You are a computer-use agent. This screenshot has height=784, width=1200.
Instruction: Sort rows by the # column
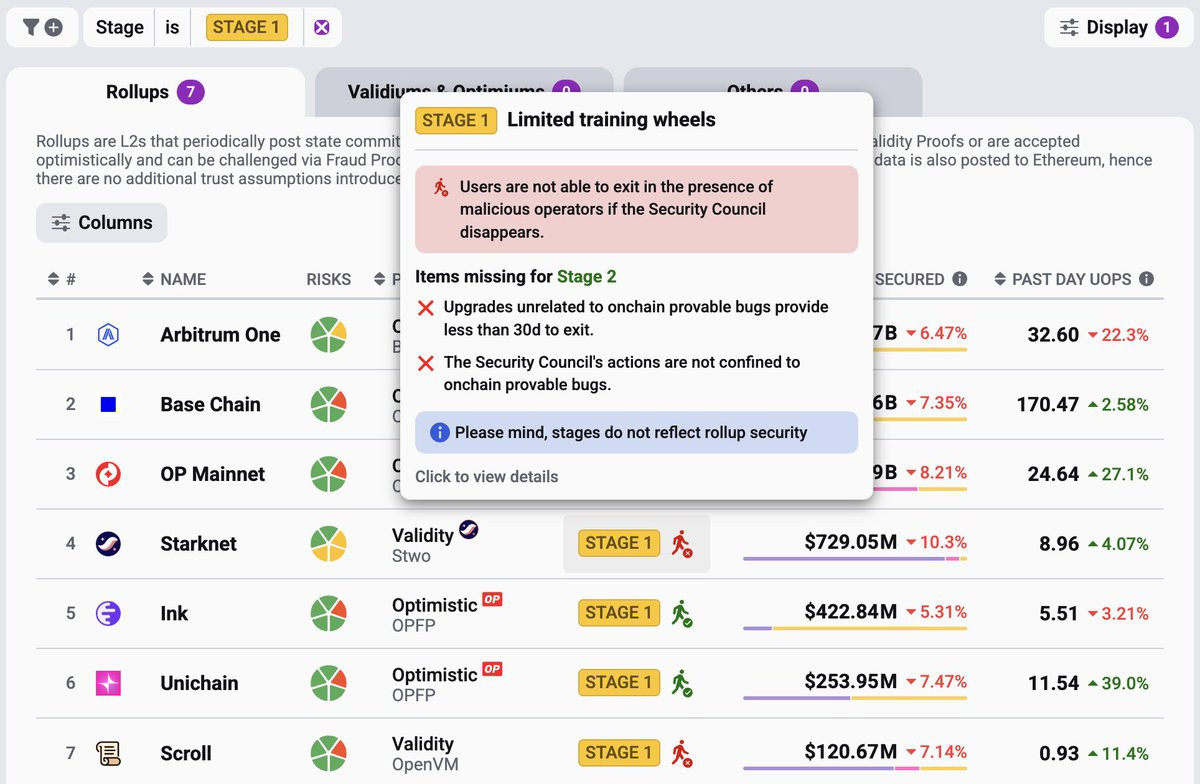pyautogui.click(x=62, y=279)
